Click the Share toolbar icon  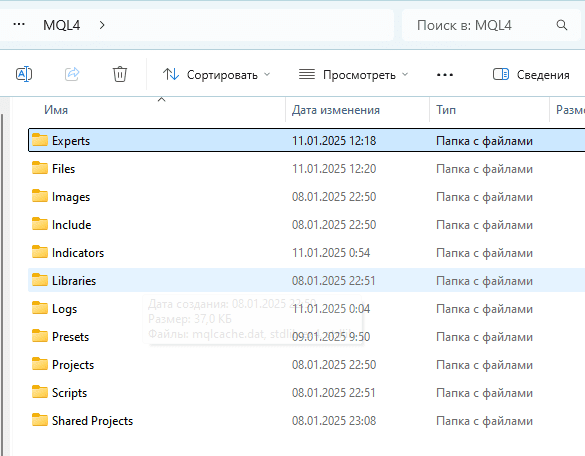click(x=72, y=74)
